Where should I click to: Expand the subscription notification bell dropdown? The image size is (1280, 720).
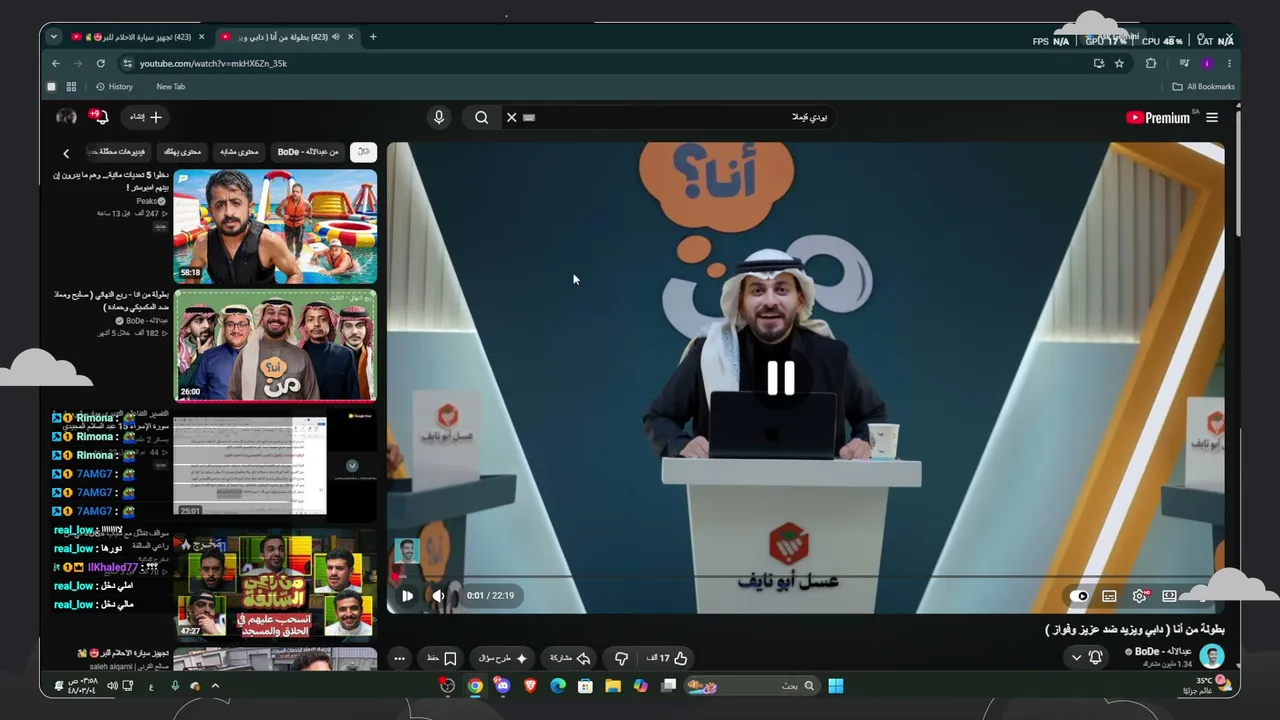click(1086, 657)
